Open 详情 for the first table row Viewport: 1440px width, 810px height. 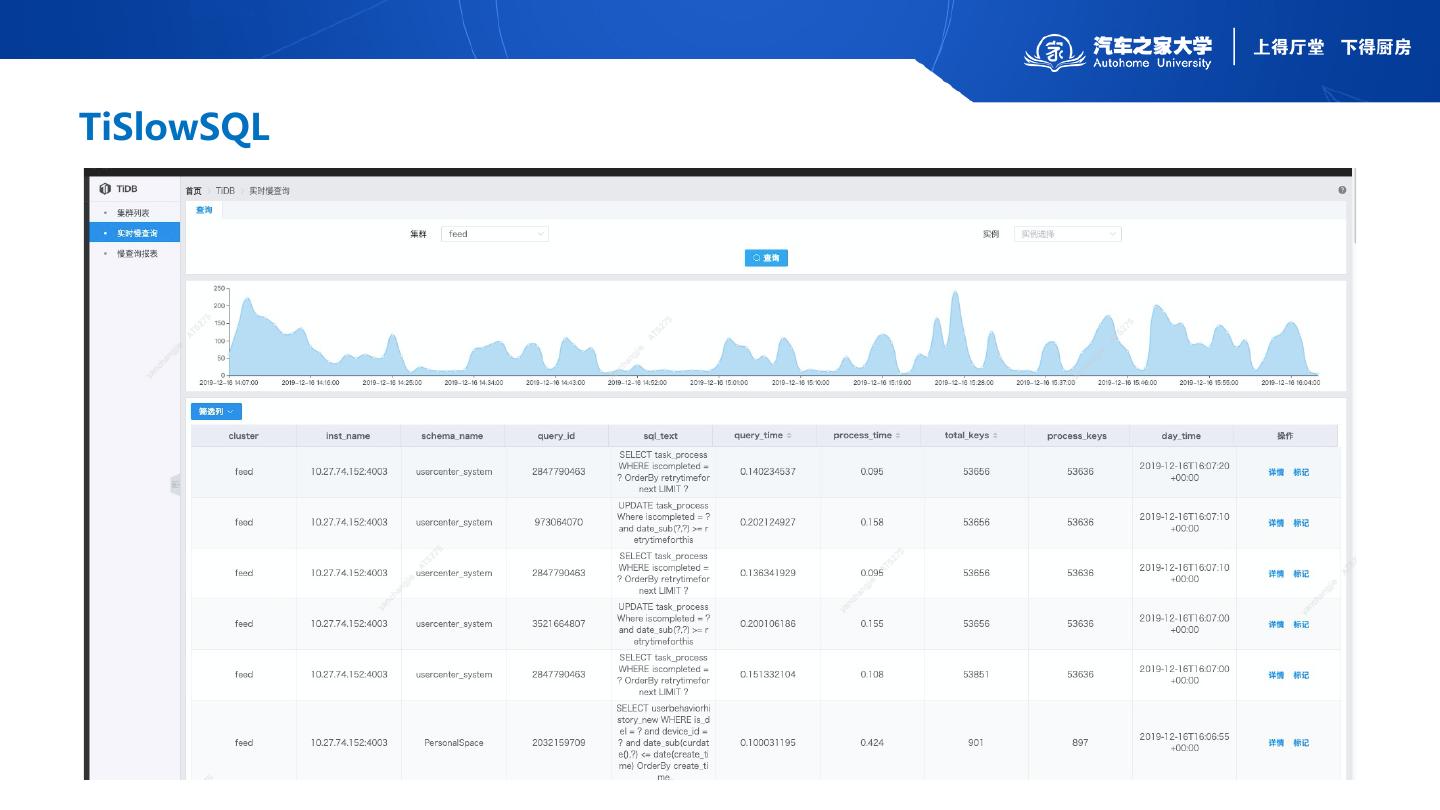pyautogui.click(x=1276, y=472)
